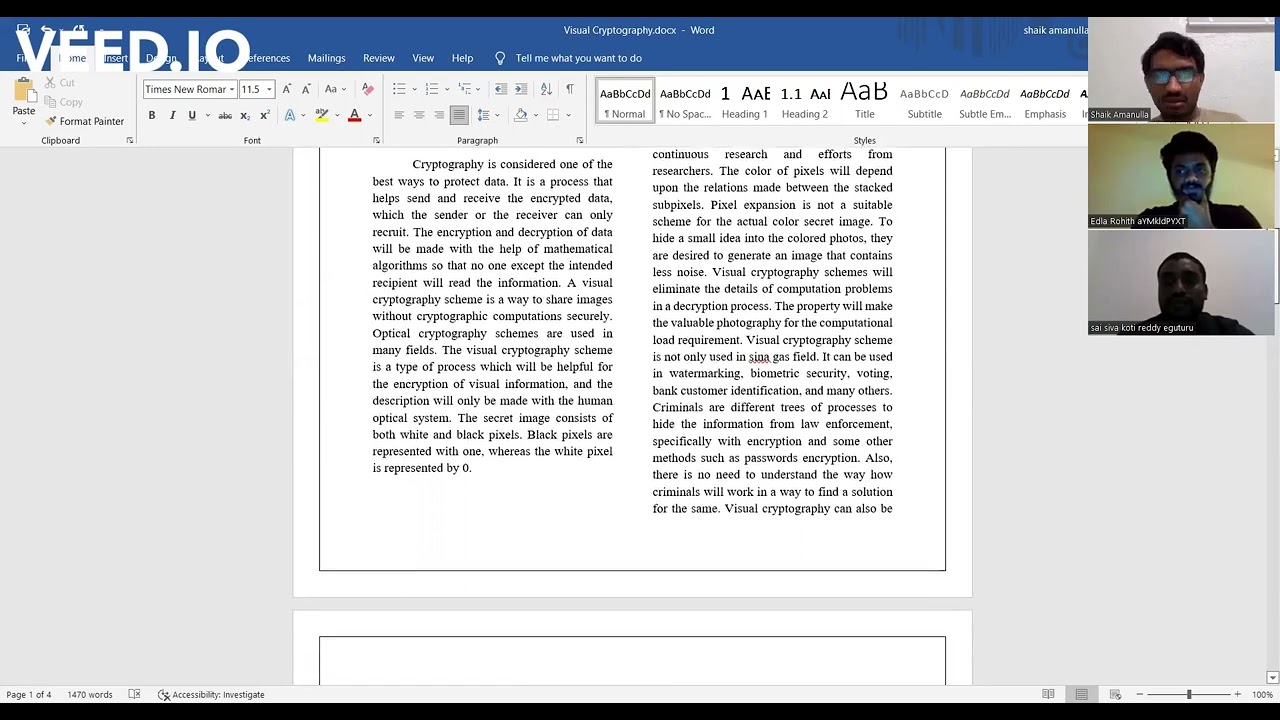
Task: Toggle justify paragraph alignment
Action: pos(458,115)
